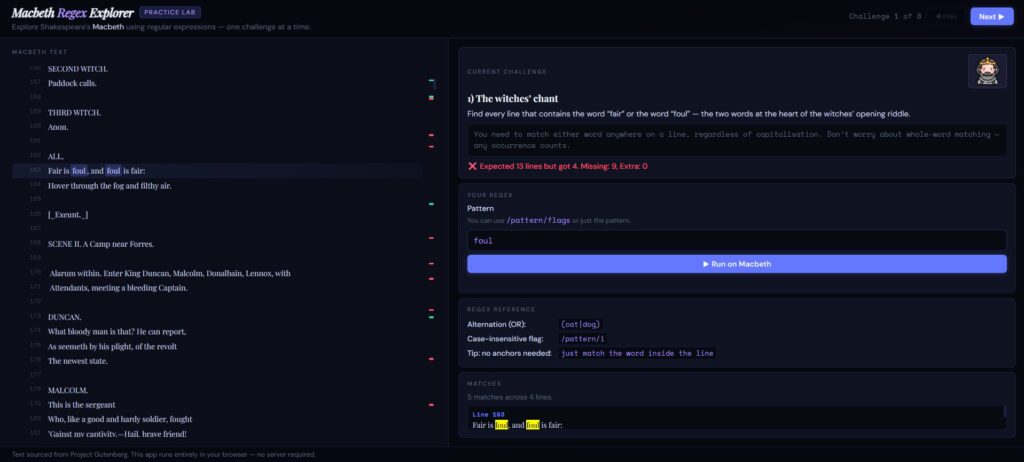Click the 'Anon.' line
Image resolution: width=1024 pixels, height=462 pixels.
[x=58, y=127]
